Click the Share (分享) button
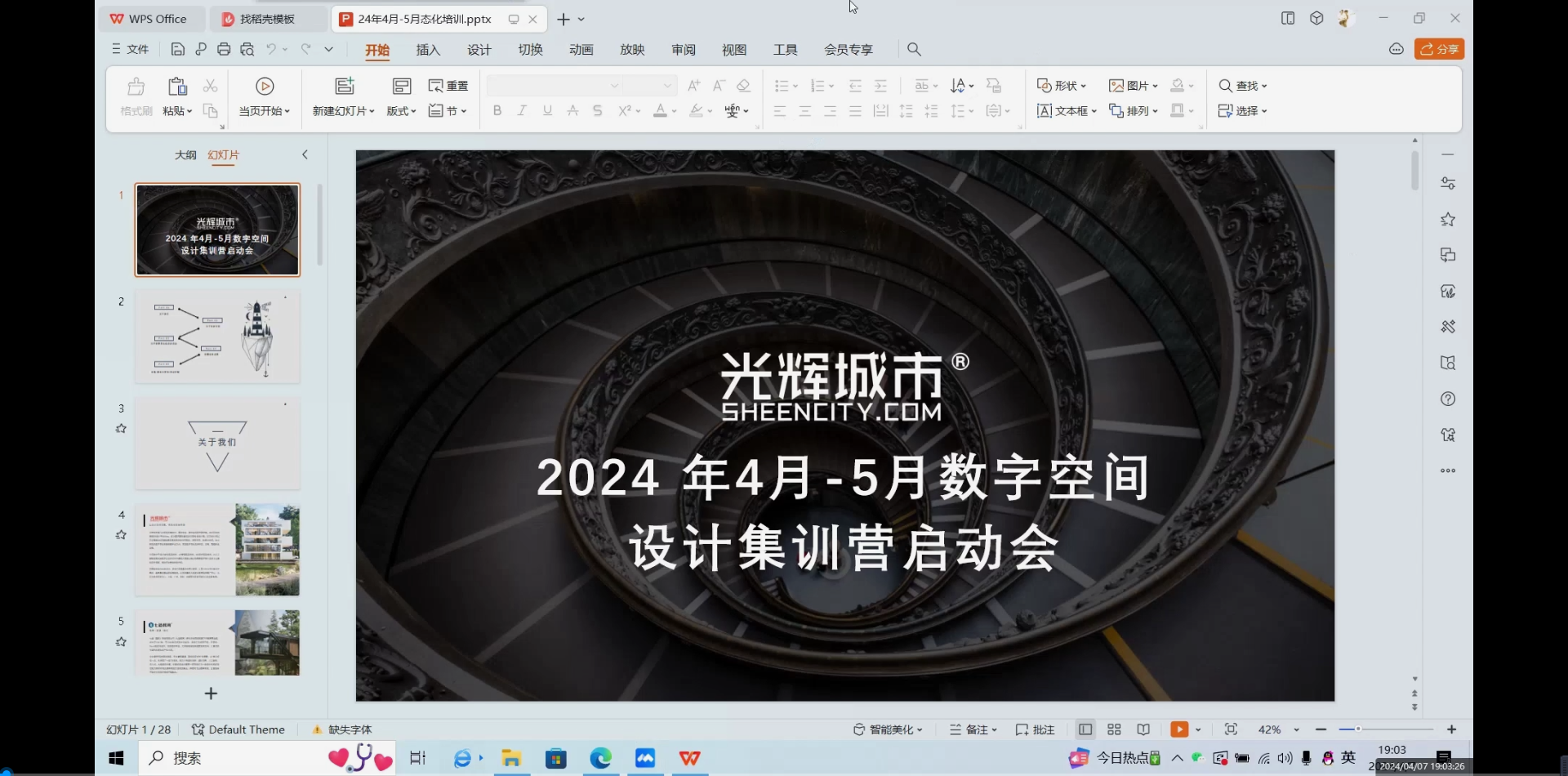 coord(1439,49)
